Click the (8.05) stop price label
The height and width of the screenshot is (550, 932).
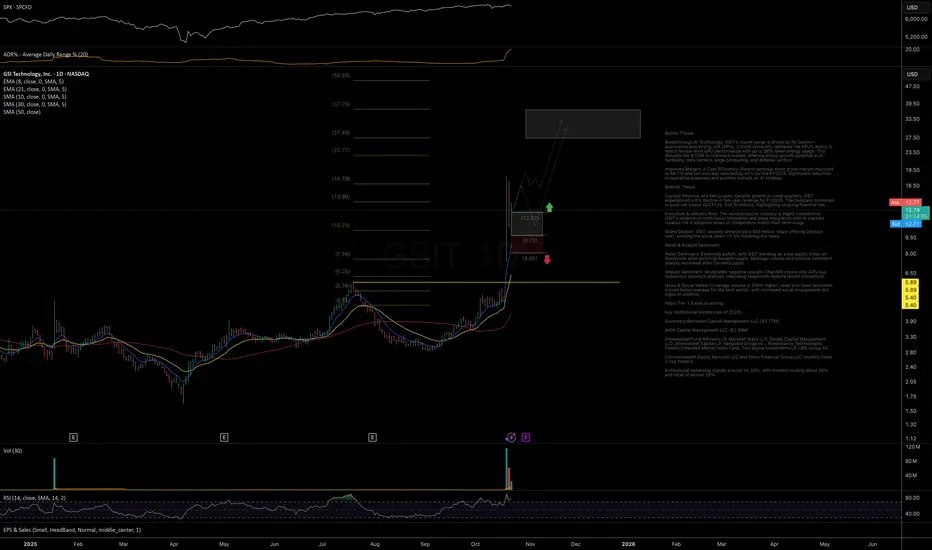point(530,258)
